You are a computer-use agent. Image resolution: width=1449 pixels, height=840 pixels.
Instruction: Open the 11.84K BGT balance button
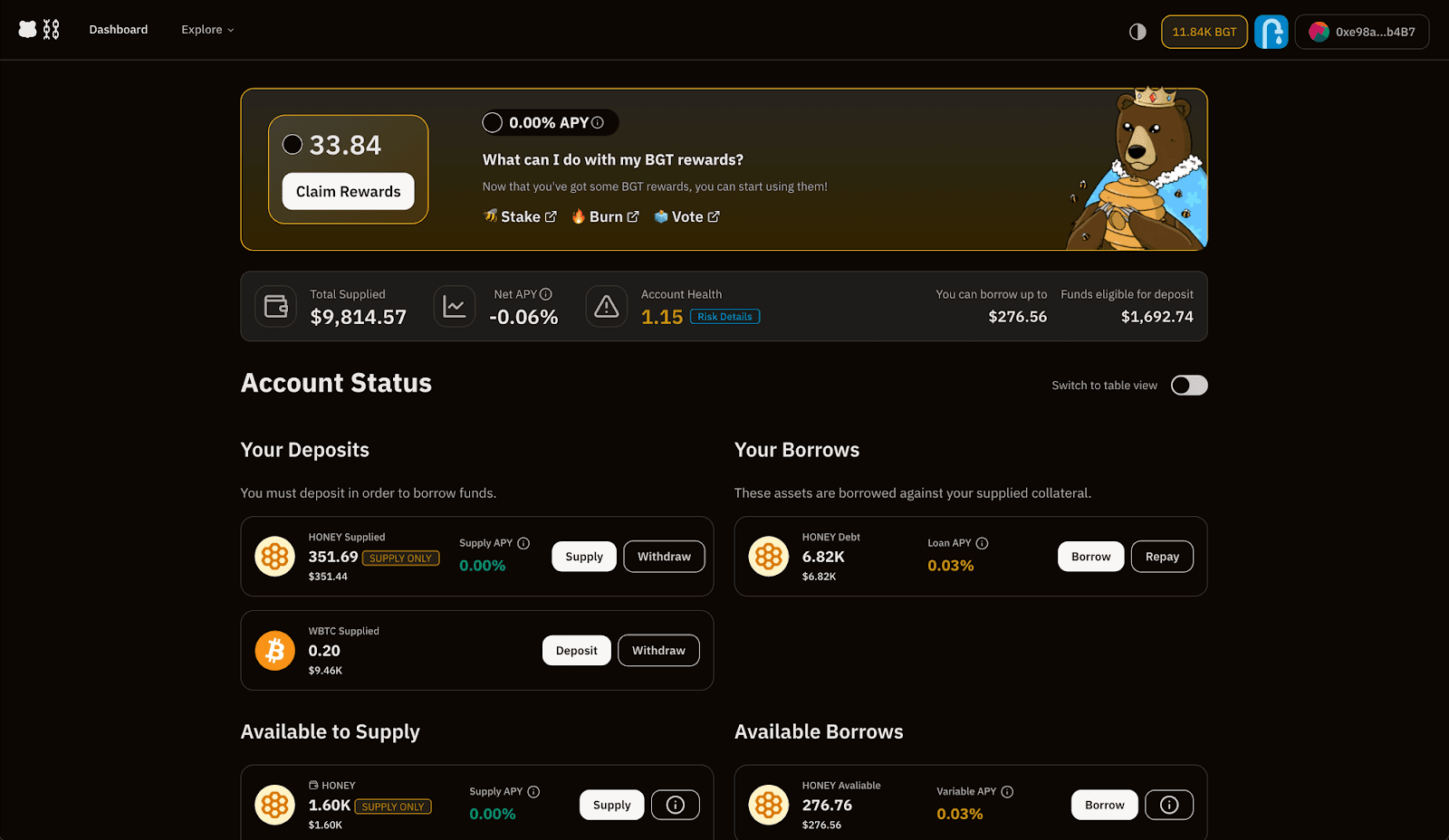coord(1204,32)
